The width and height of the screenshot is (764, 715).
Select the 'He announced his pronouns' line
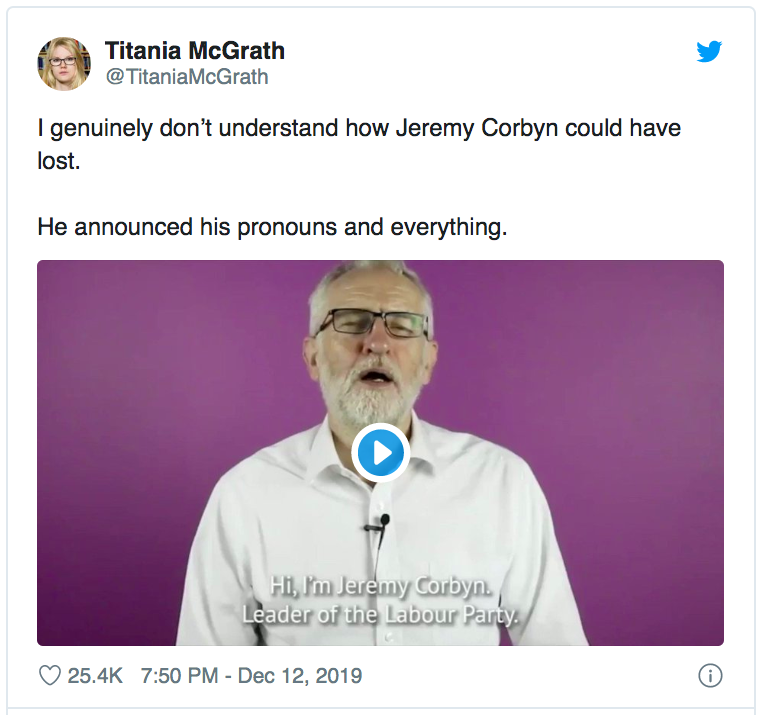tap(272, 227)
